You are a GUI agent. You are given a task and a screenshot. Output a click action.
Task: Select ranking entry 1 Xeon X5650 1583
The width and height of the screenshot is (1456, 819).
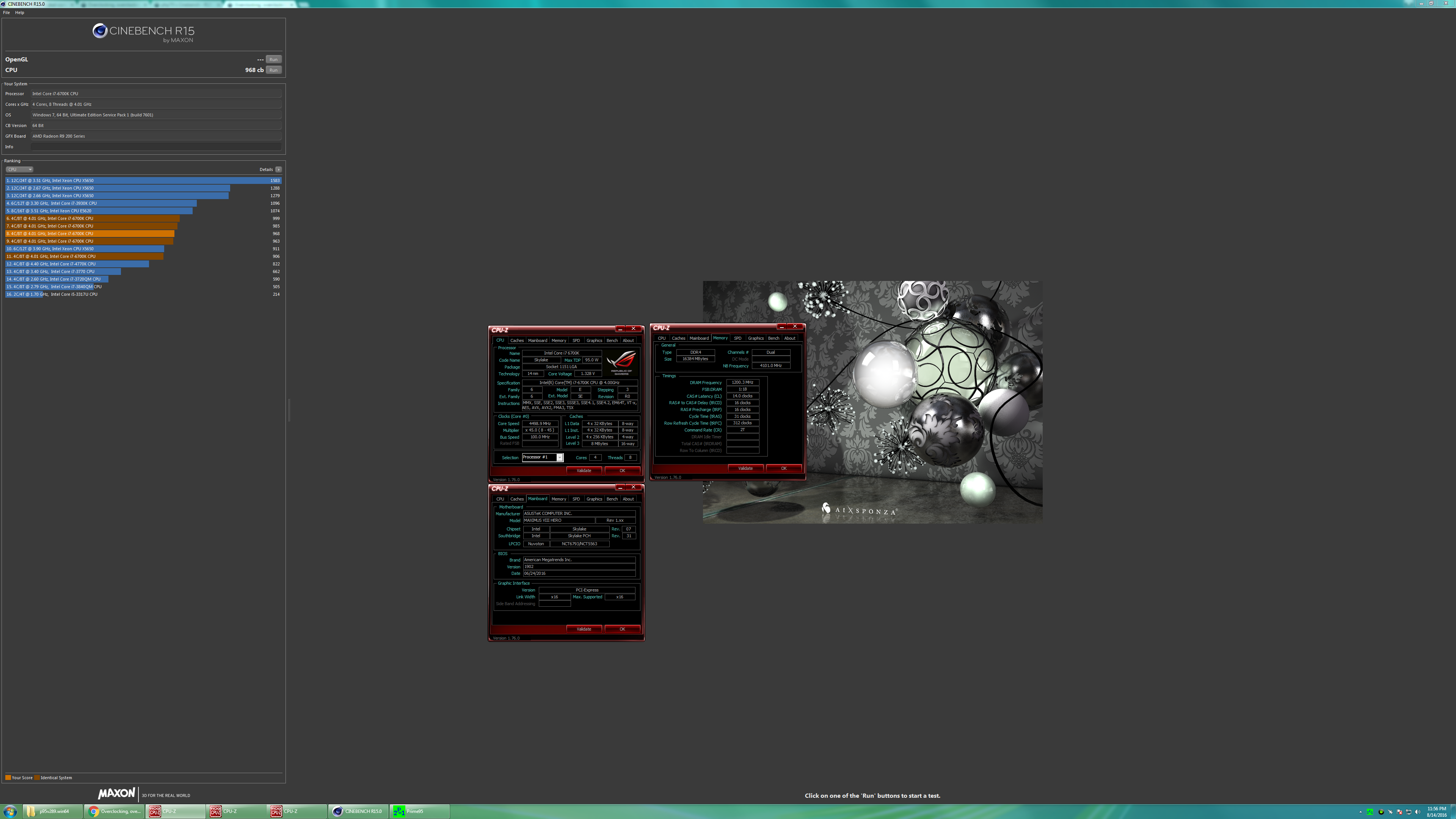click(x=143, y=181)
